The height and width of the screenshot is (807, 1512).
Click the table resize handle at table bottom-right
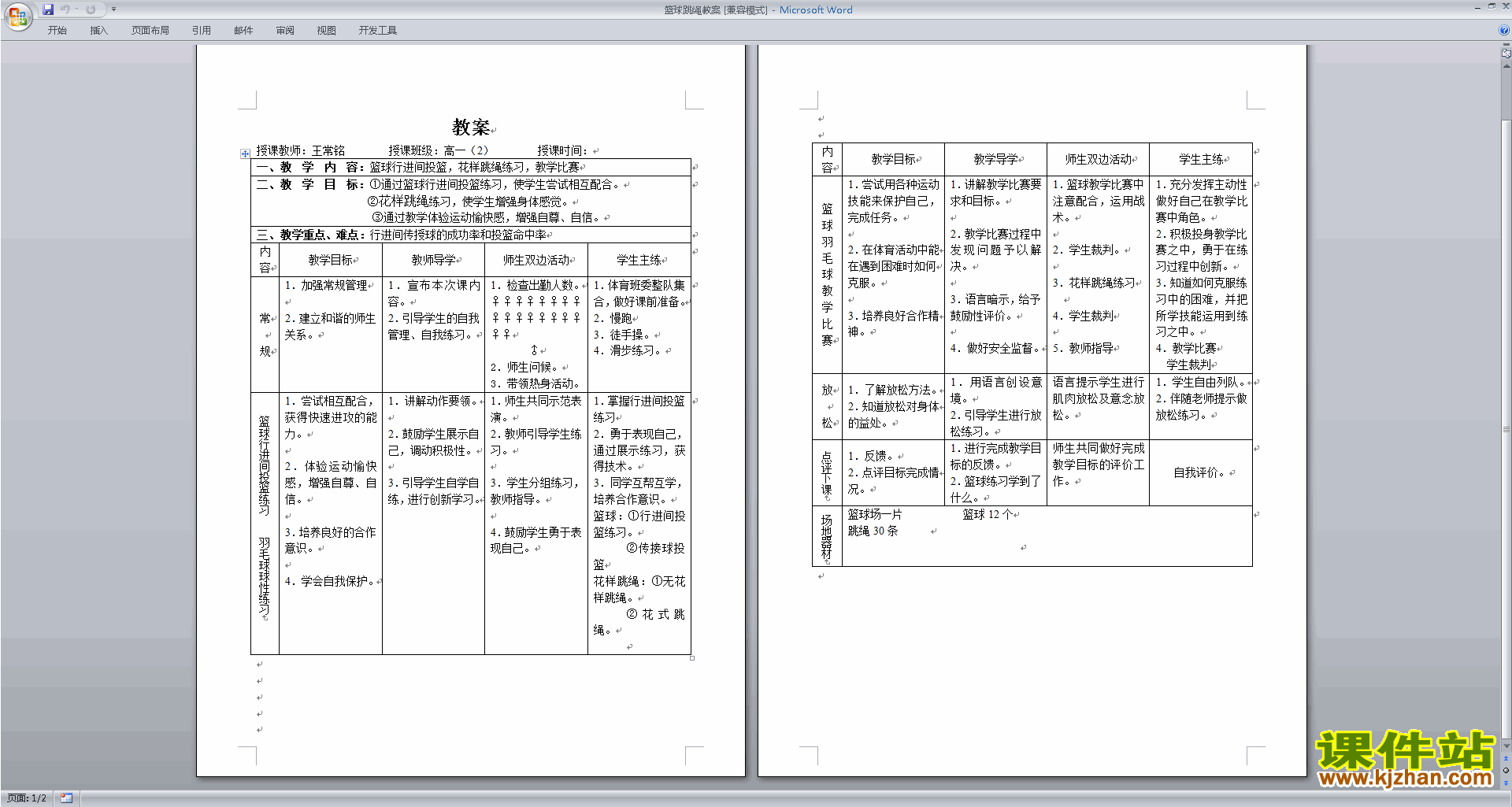pyautogui.click(x=692, y=658)
